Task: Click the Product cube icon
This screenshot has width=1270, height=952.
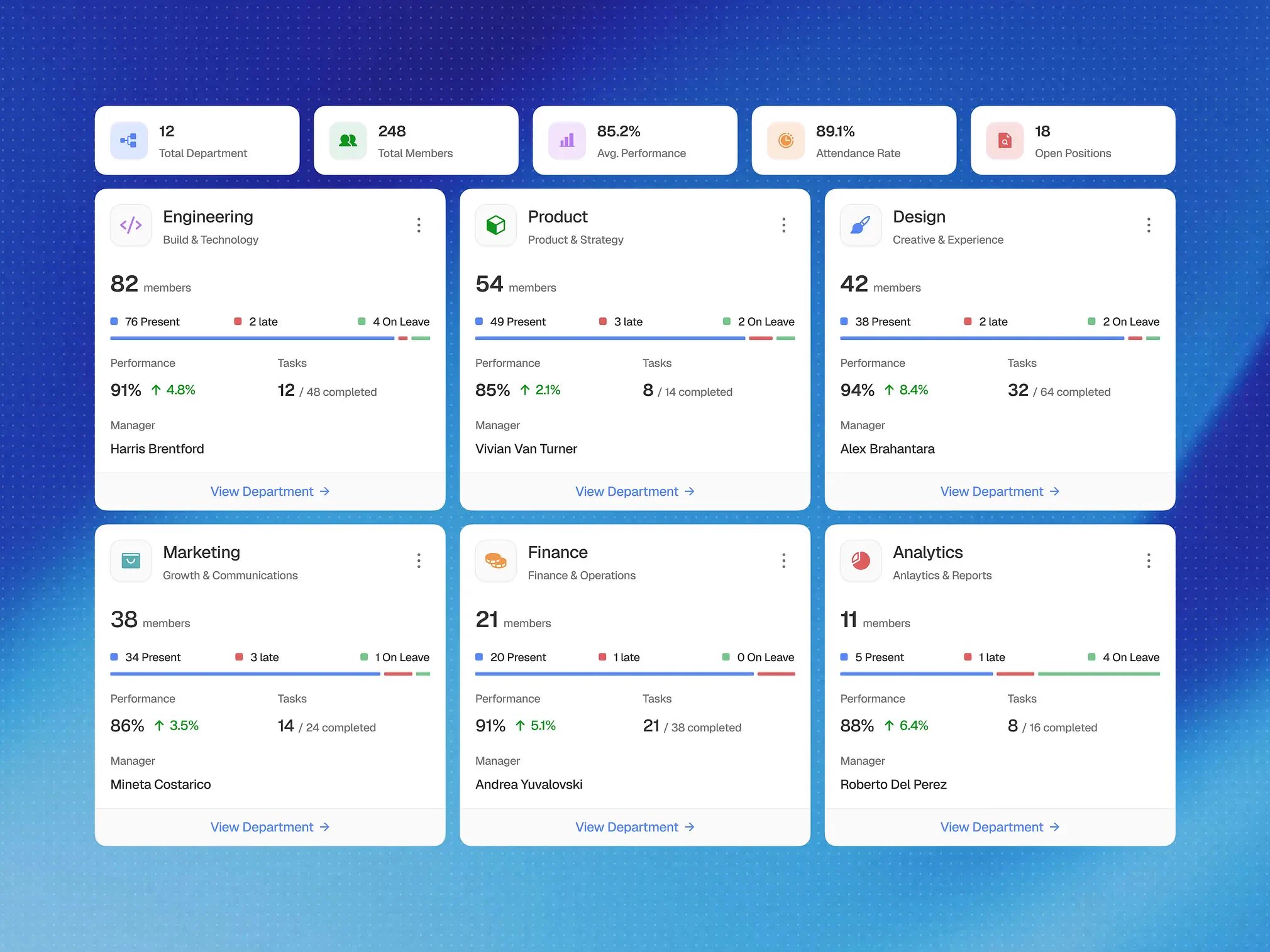Action: click(x=496, y=225)
